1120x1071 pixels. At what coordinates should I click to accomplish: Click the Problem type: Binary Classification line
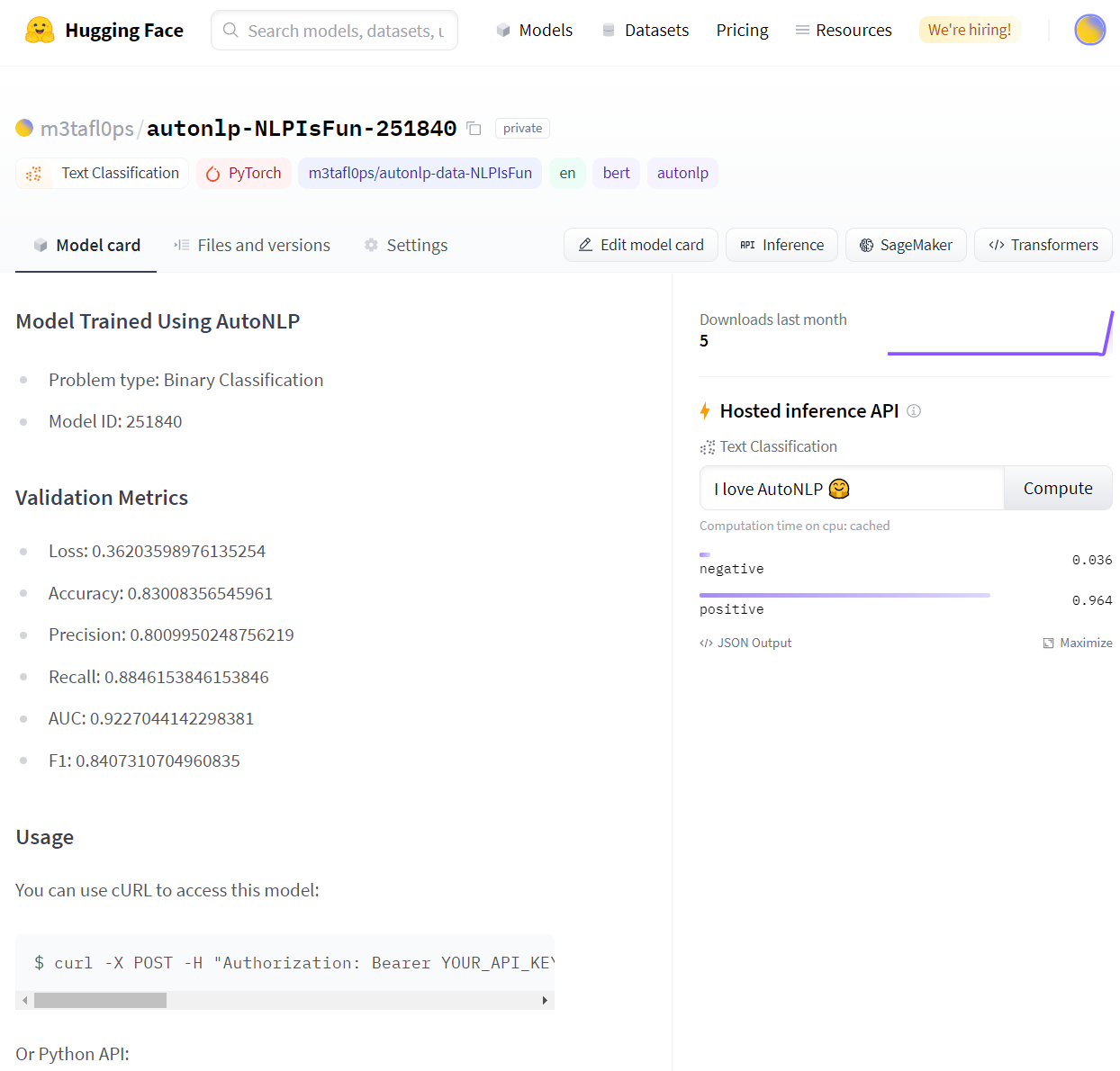(185, 381)
